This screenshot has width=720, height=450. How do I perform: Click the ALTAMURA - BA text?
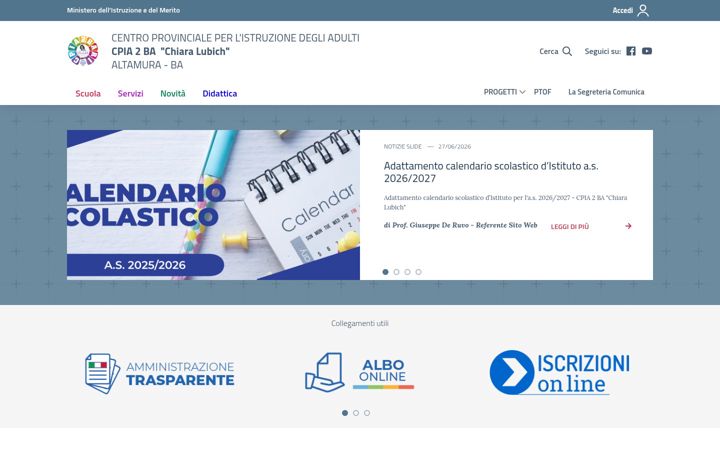click(x=147, y=65)
